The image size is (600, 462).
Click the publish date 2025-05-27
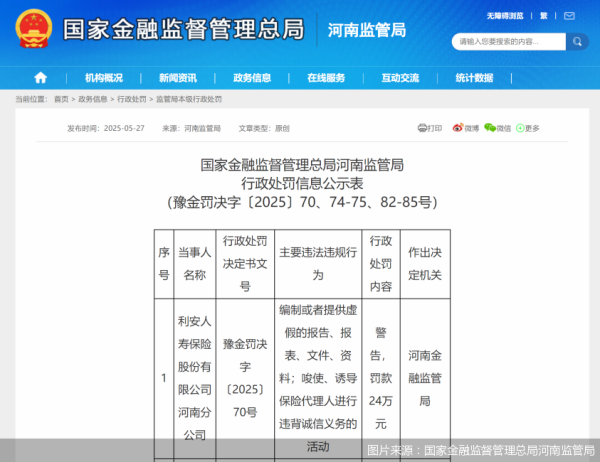(124, 128)
